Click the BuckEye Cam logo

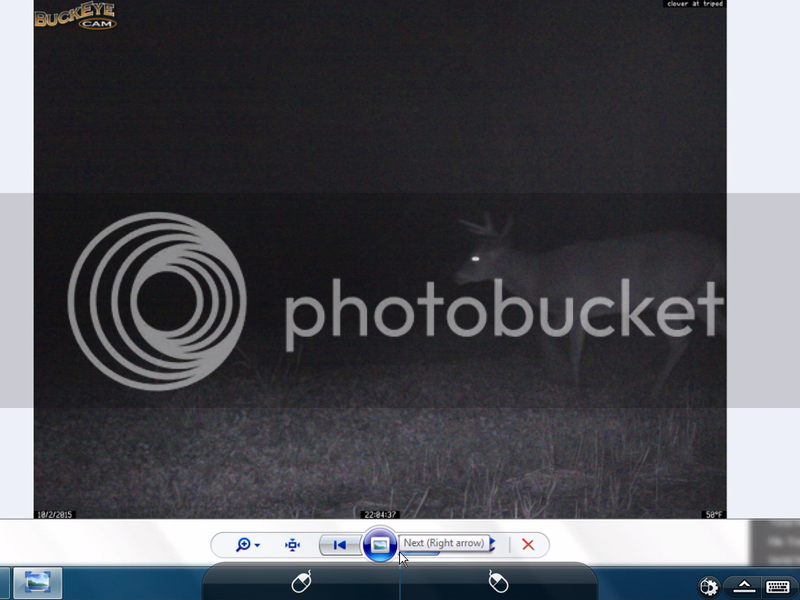(76, 16)
